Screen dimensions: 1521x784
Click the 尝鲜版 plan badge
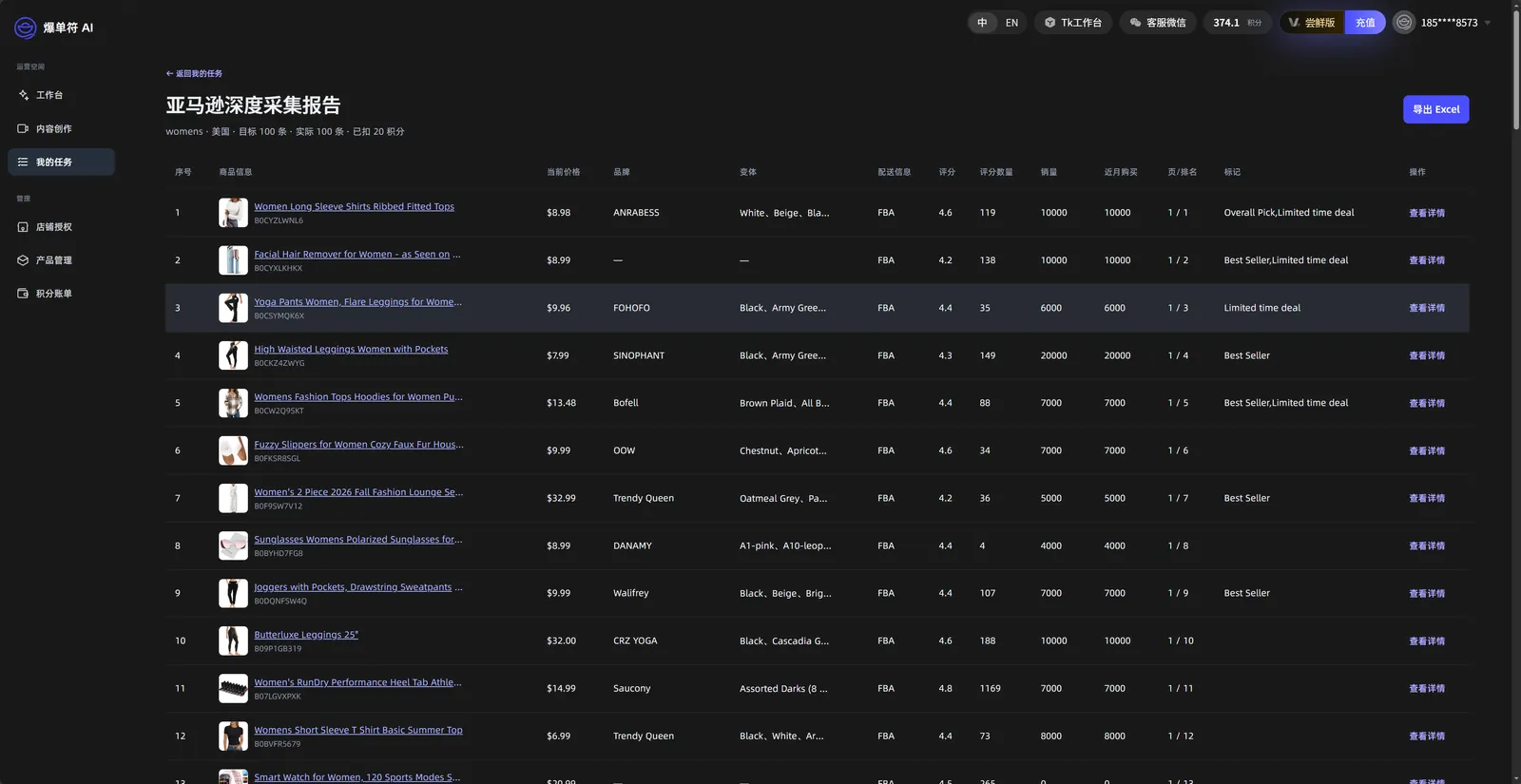1312,23
